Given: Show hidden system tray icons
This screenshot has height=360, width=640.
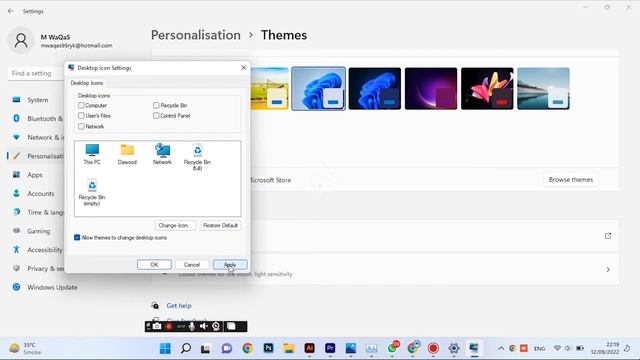Looking at the screenshot, I should pyautogui.click(x=501, y=348).
